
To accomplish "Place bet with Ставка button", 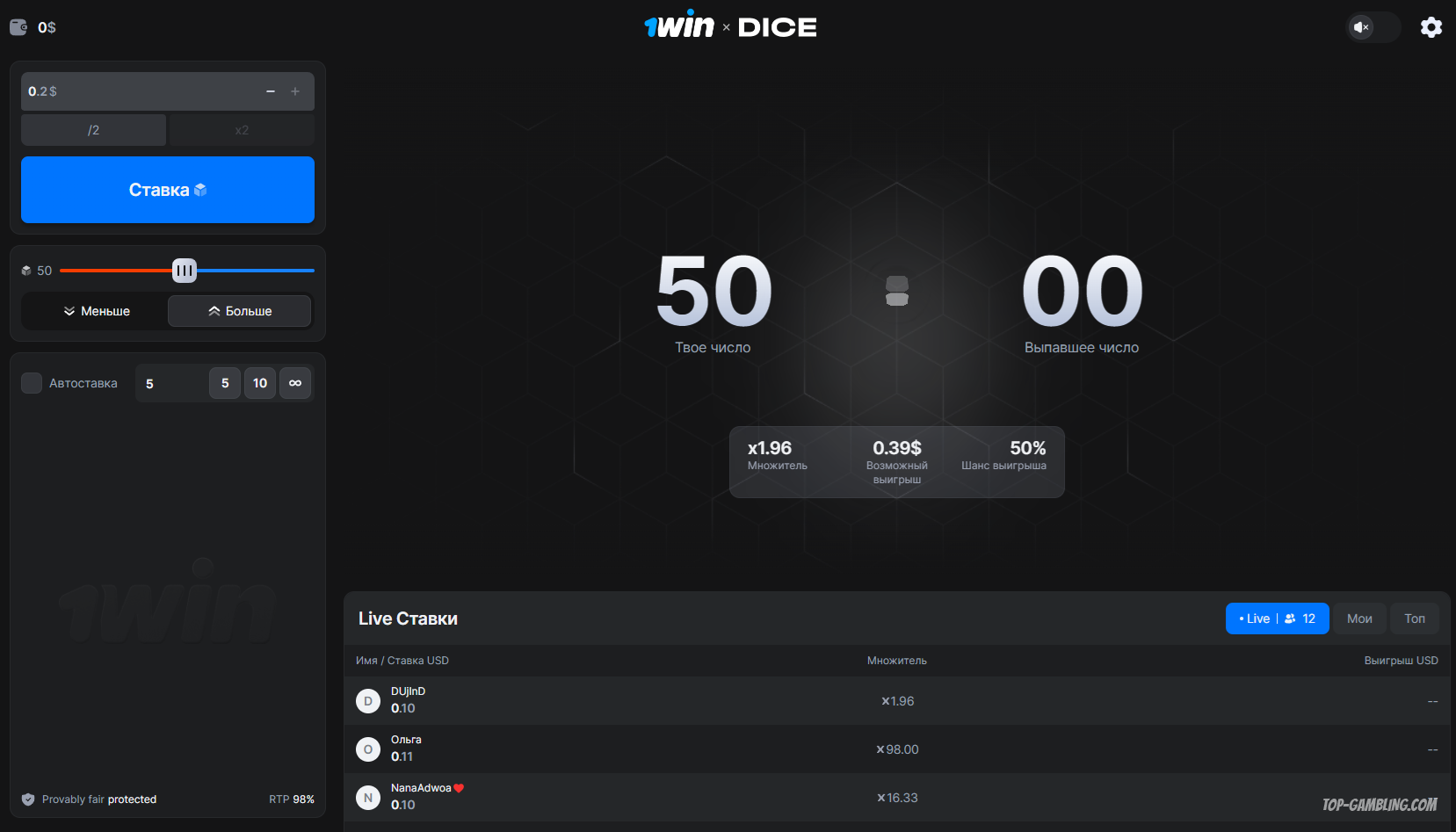I will pos(168,190).
